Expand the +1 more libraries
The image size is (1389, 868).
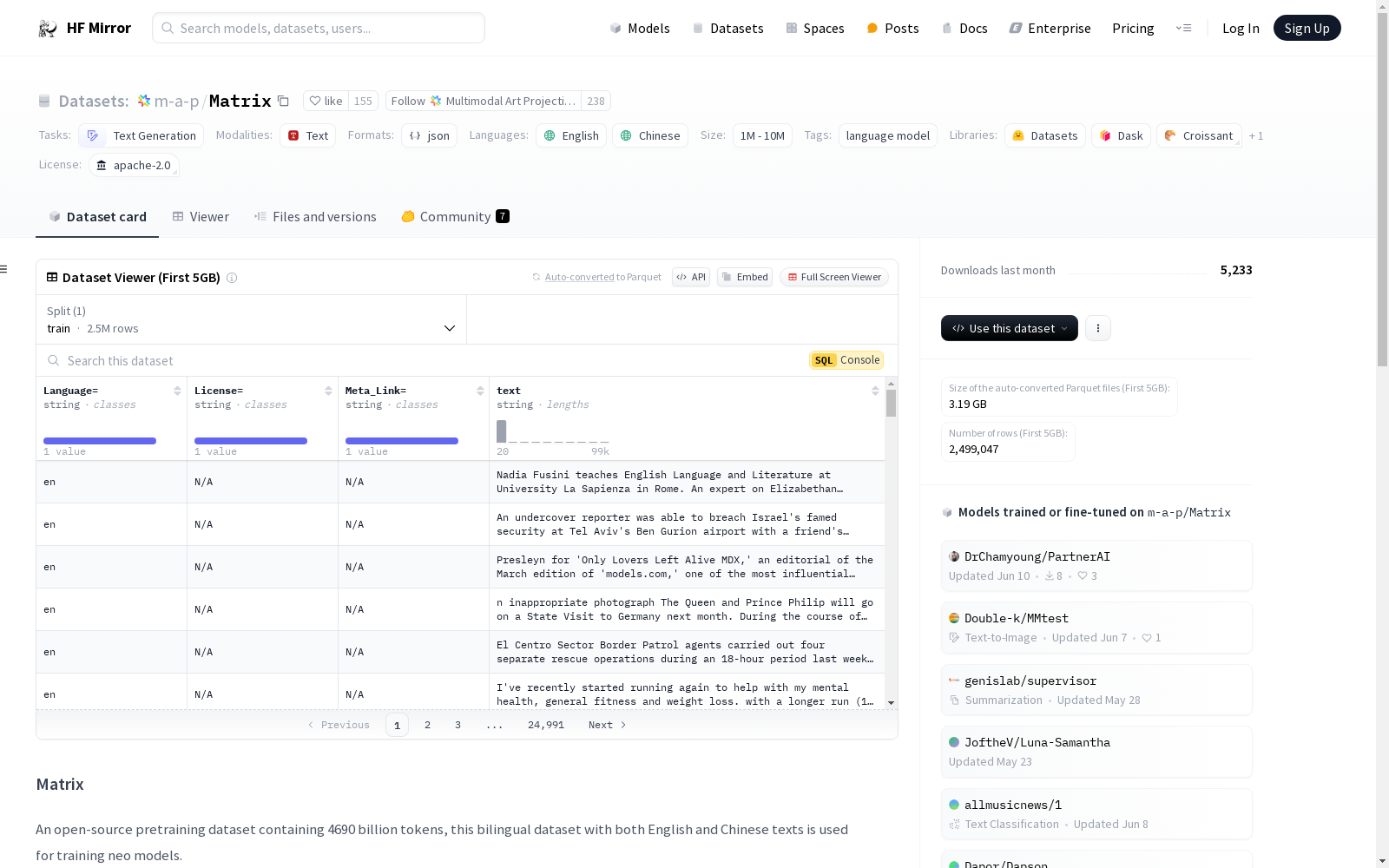click(1256, 135)
